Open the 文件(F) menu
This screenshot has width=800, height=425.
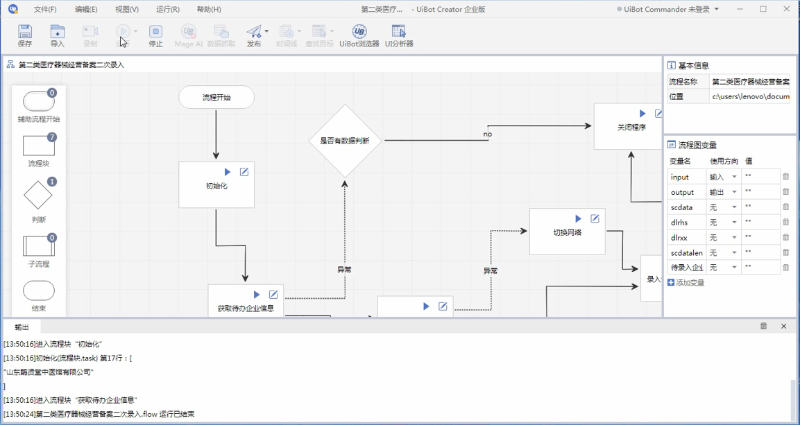(x=45, y=9)
